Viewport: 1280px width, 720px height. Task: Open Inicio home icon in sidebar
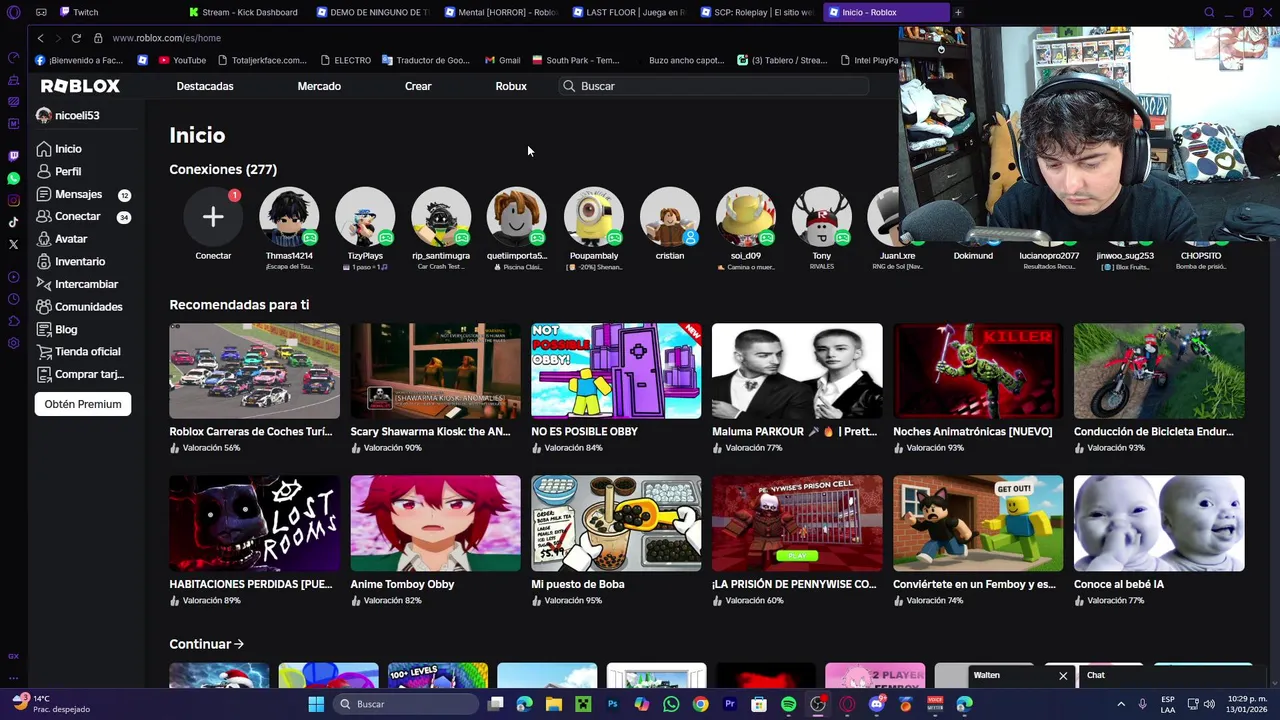(x=44, y=149)
